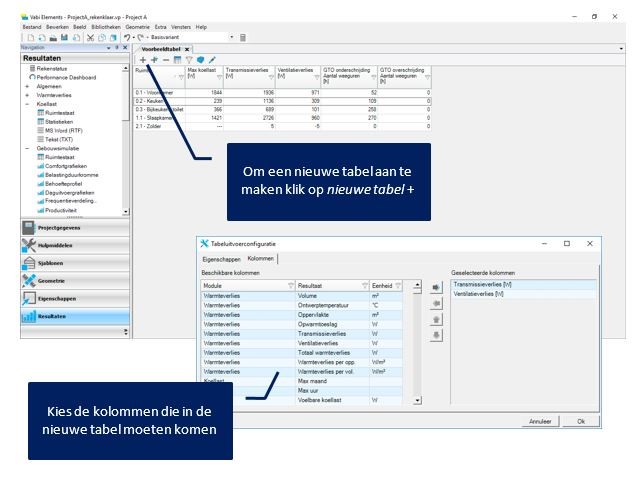This screenshot has width=642, height=479.
Task: Click the undo arrow in main toolbar
Action: [126, 37]
